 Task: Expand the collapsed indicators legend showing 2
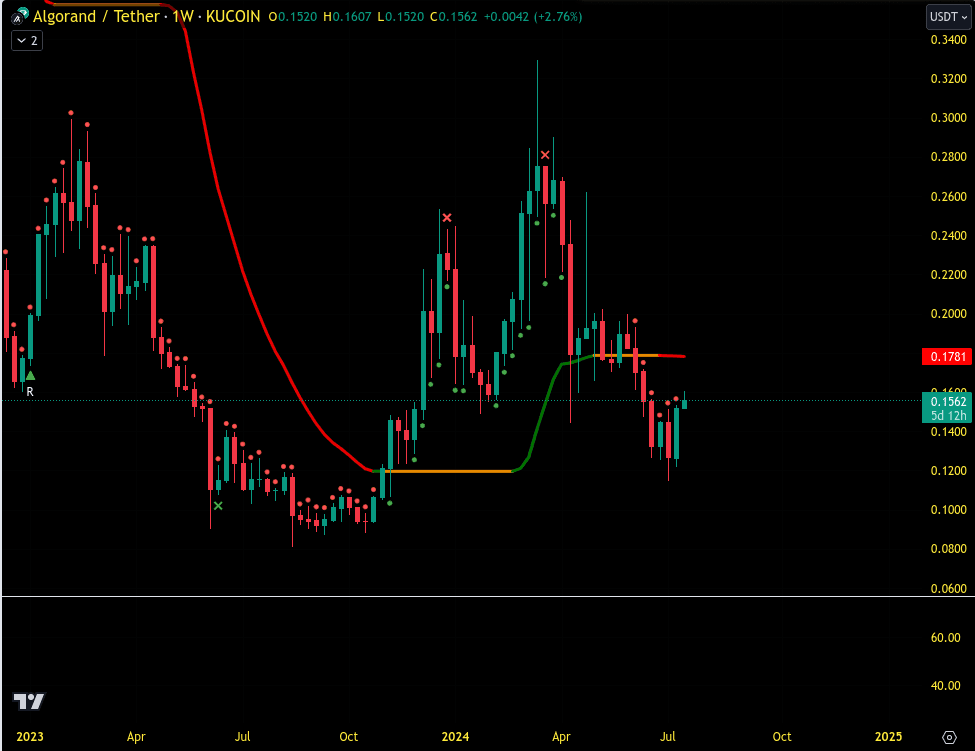click(x=27, y=41)
